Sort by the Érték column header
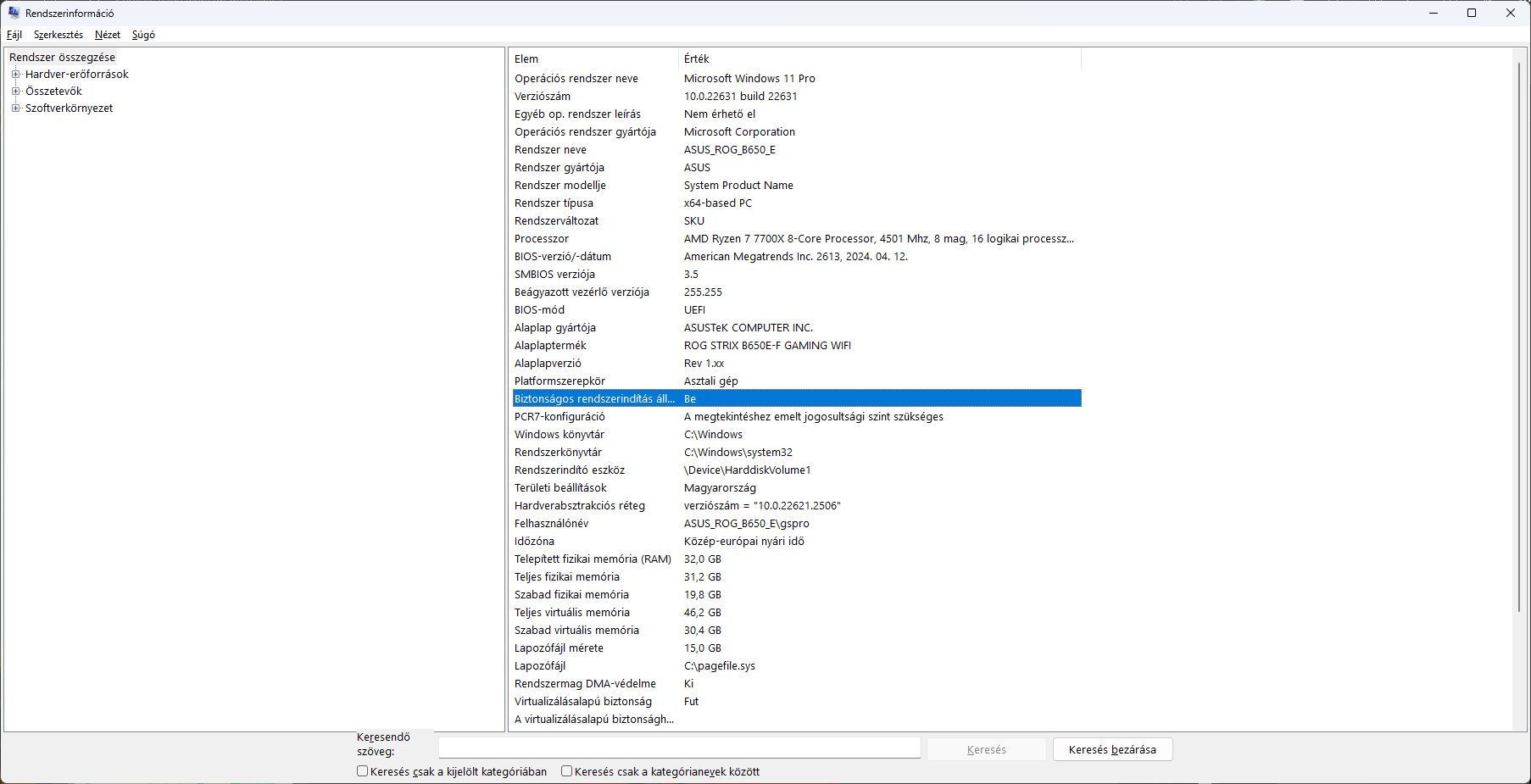 click(x=880, y=58)
